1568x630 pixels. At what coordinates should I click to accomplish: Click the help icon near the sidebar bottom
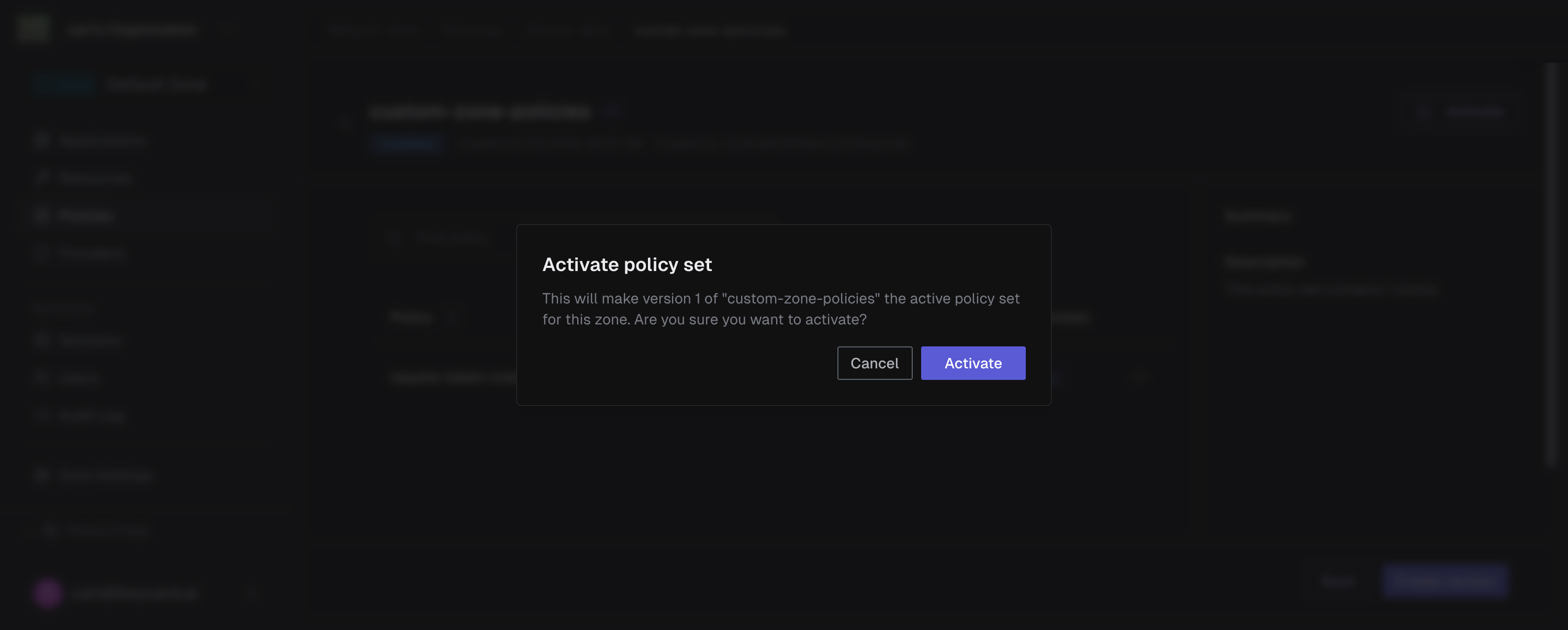pos(50,530)
